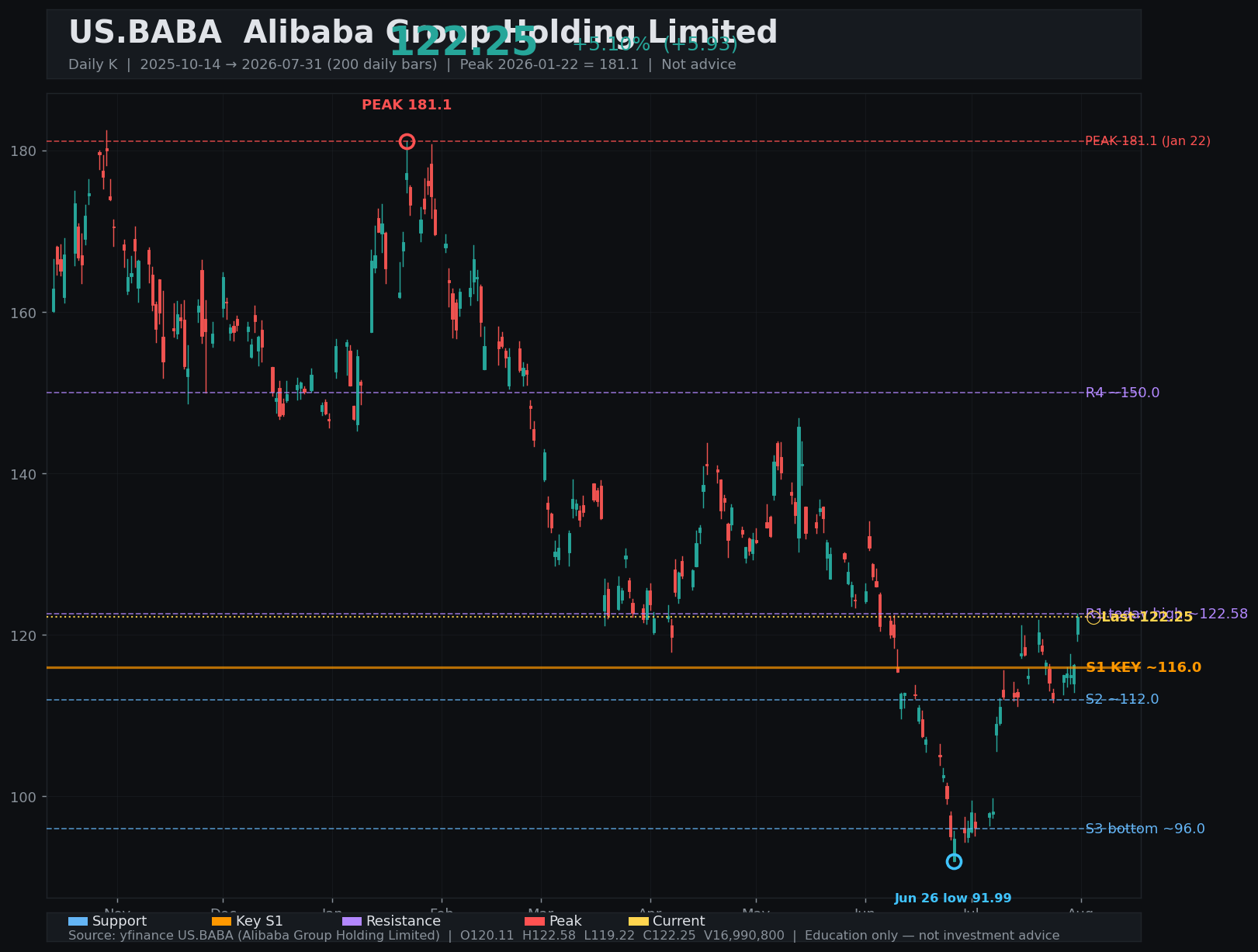Click the 'Last 122.25' price label
Screen dimensions: 1258x952
(x=1147, y=618)
